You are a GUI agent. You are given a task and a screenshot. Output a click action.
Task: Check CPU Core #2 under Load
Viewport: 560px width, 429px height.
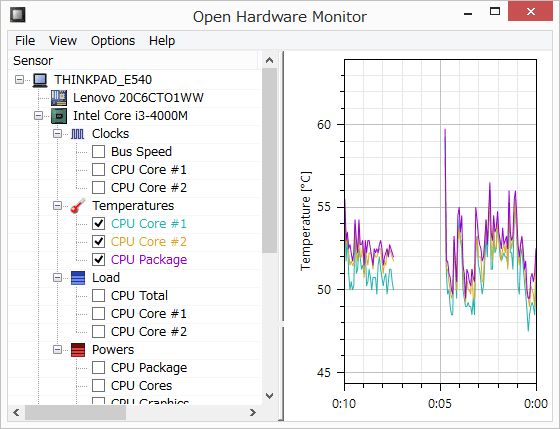tap(98, 331)
